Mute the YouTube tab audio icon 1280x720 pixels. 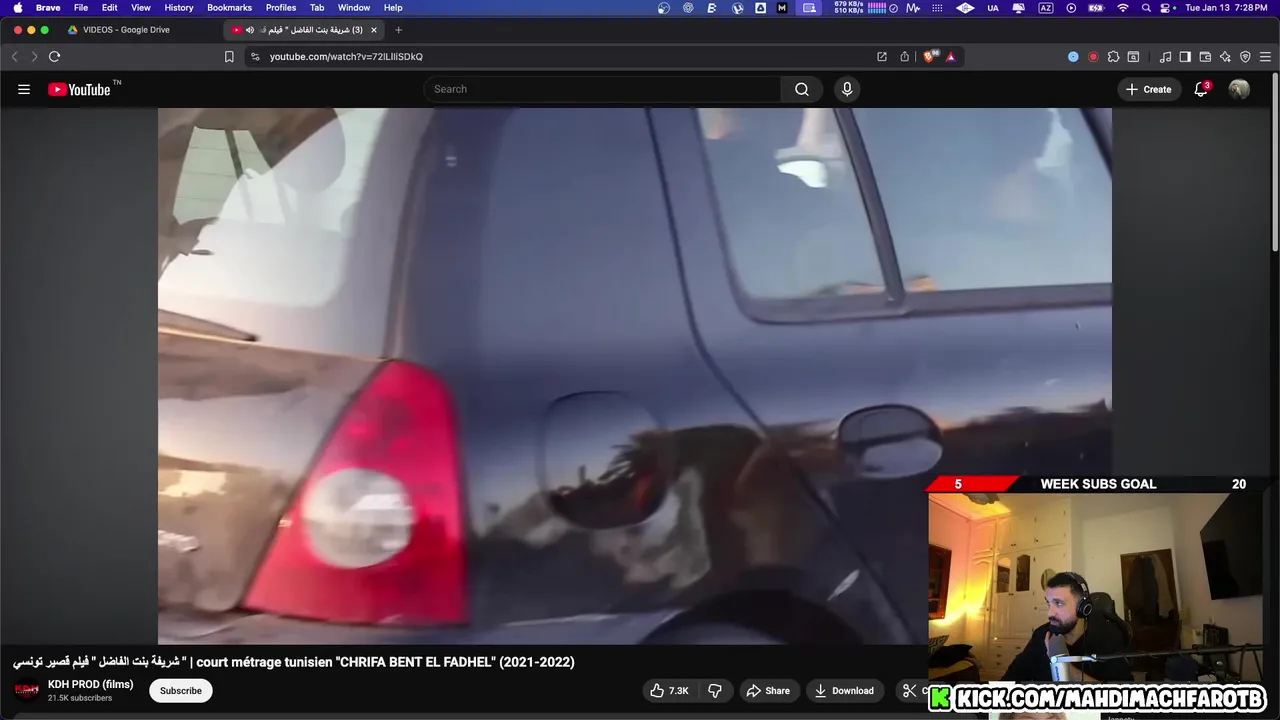(249, 30)
